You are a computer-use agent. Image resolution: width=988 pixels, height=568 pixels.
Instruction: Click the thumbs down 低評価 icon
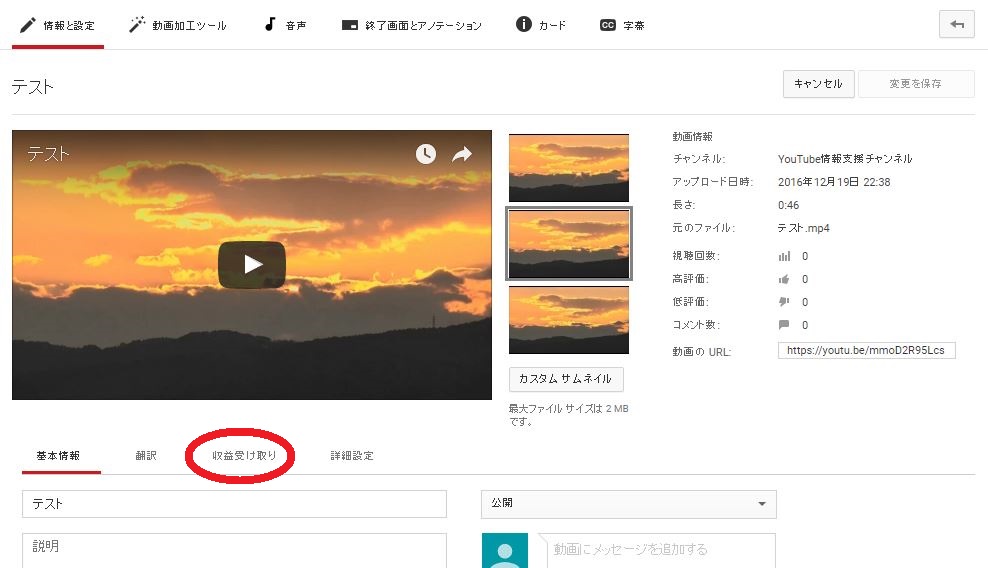[784, 302]
